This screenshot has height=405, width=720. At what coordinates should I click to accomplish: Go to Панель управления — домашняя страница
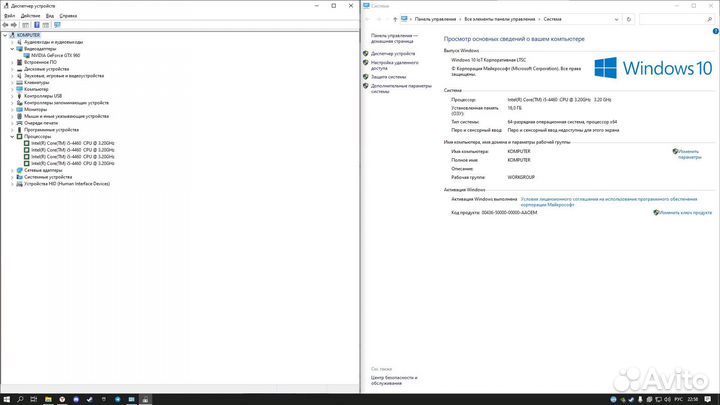click(x=394, y=38)
